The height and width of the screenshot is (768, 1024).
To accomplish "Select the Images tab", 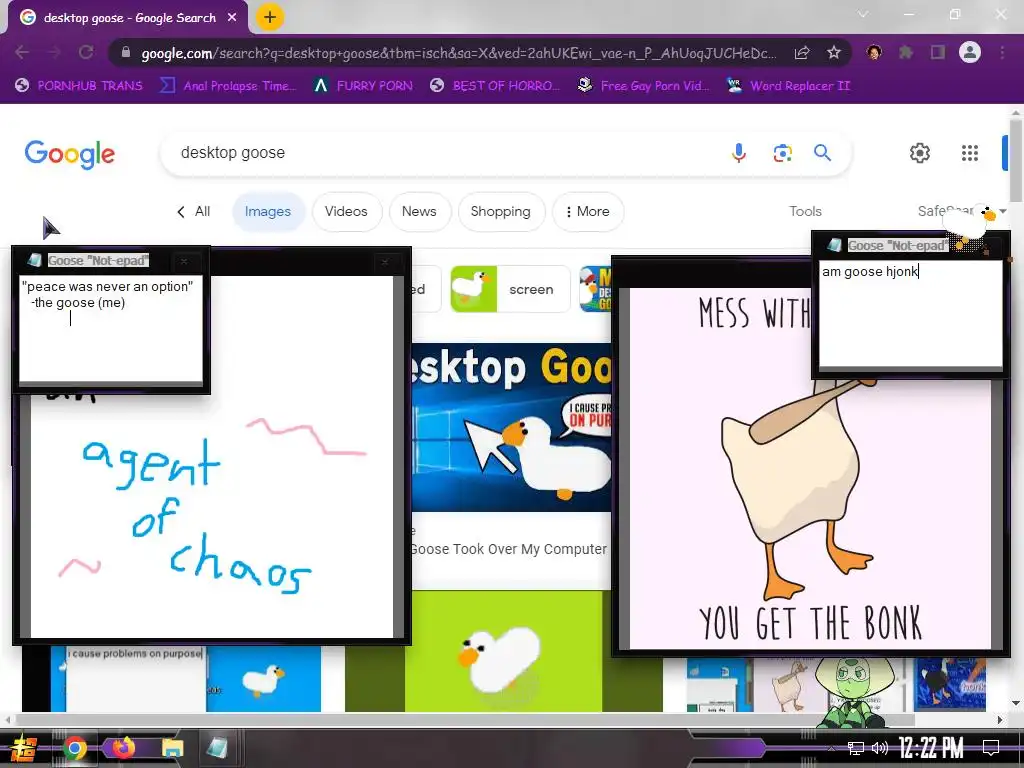I will pyautogui.click(x=268, y=212).
